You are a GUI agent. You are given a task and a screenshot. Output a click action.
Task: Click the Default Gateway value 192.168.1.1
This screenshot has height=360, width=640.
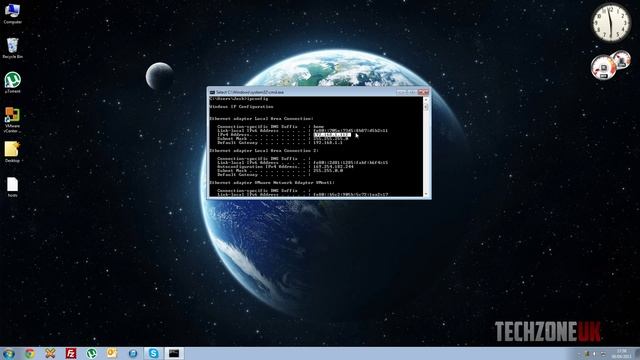pyautogui.click(x=328, y=143)
